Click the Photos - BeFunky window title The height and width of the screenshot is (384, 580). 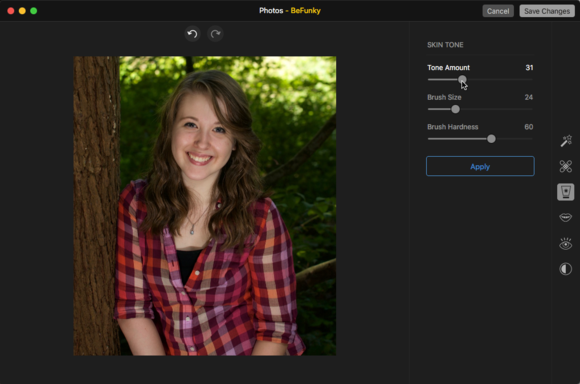(x=290, y=11)
